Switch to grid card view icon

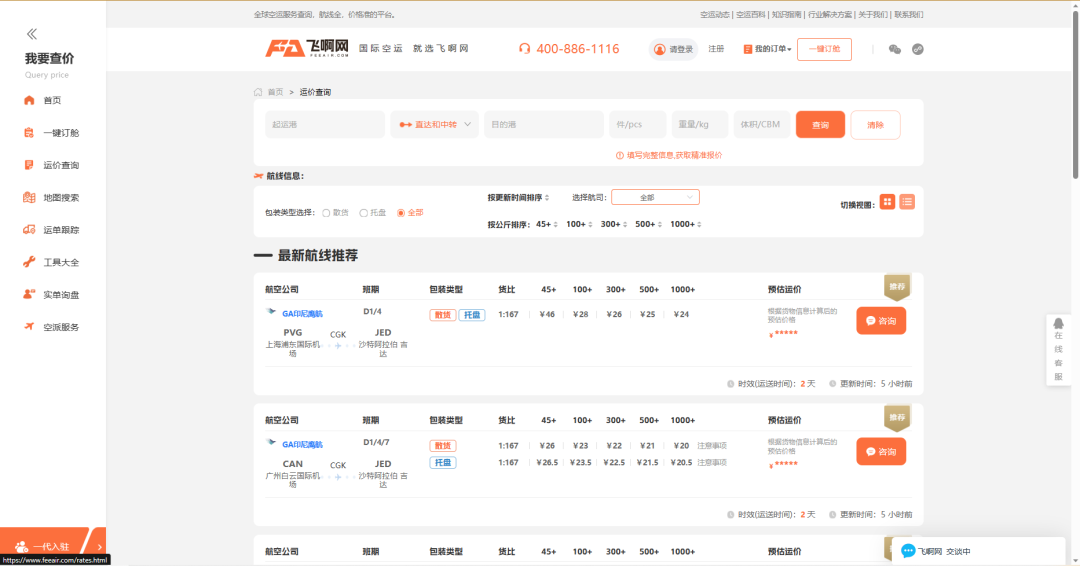887,202
